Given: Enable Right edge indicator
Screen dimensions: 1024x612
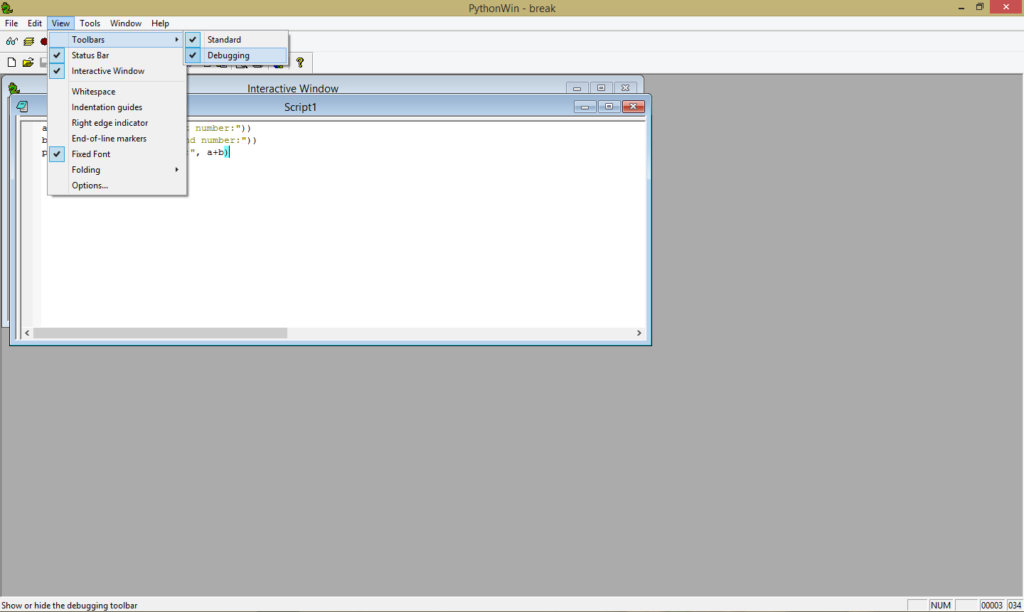Looking at the screenshot, I should (118, 123).
